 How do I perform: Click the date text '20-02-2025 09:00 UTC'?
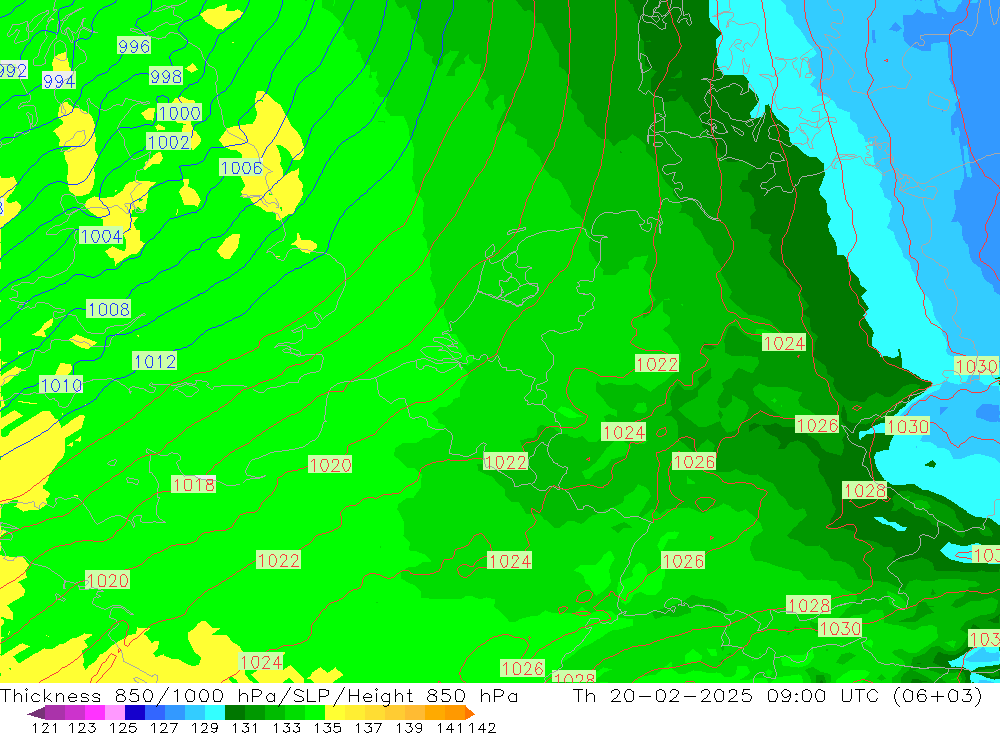click(744, 695)
